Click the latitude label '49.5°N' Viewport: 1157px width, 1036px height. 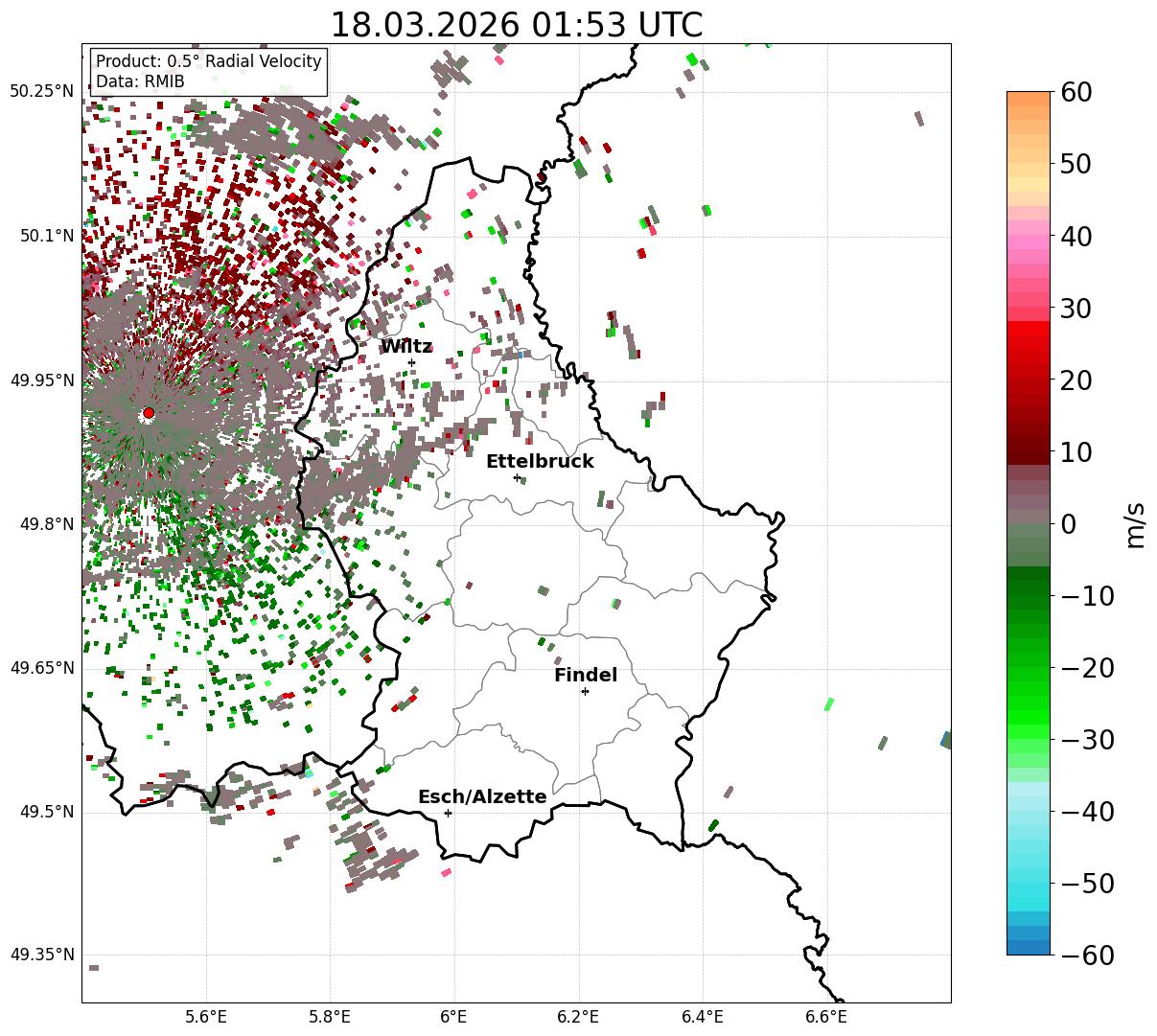pyautogui.click(x=45, y=813)
